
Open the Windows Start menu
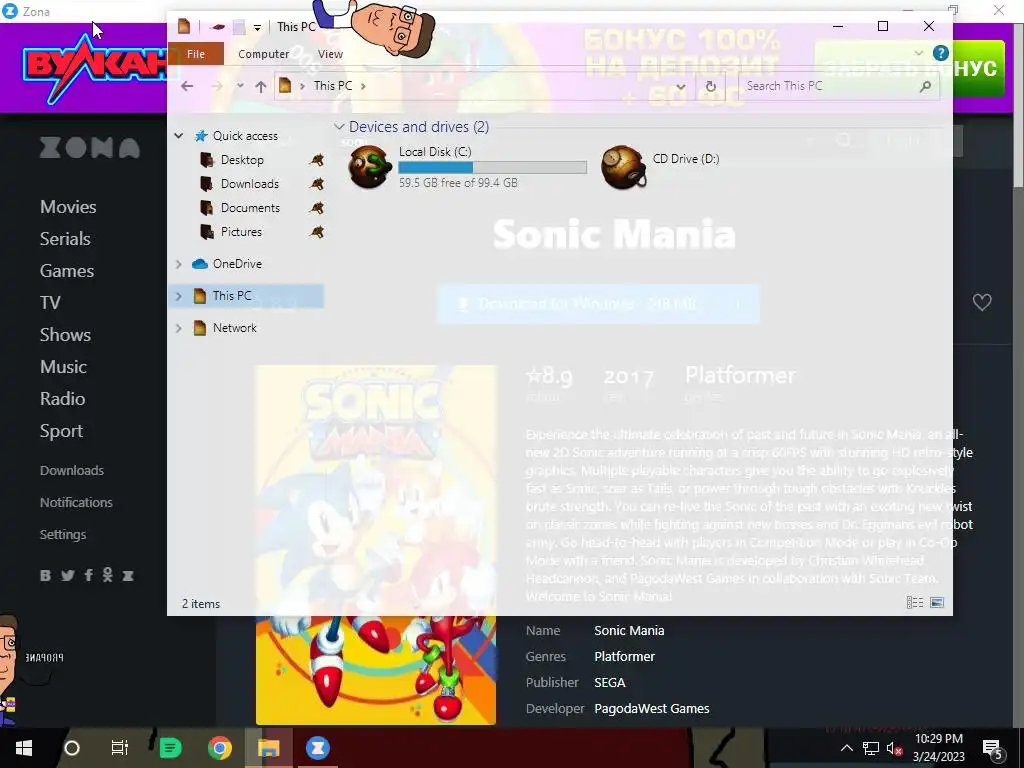coord(24,748)
